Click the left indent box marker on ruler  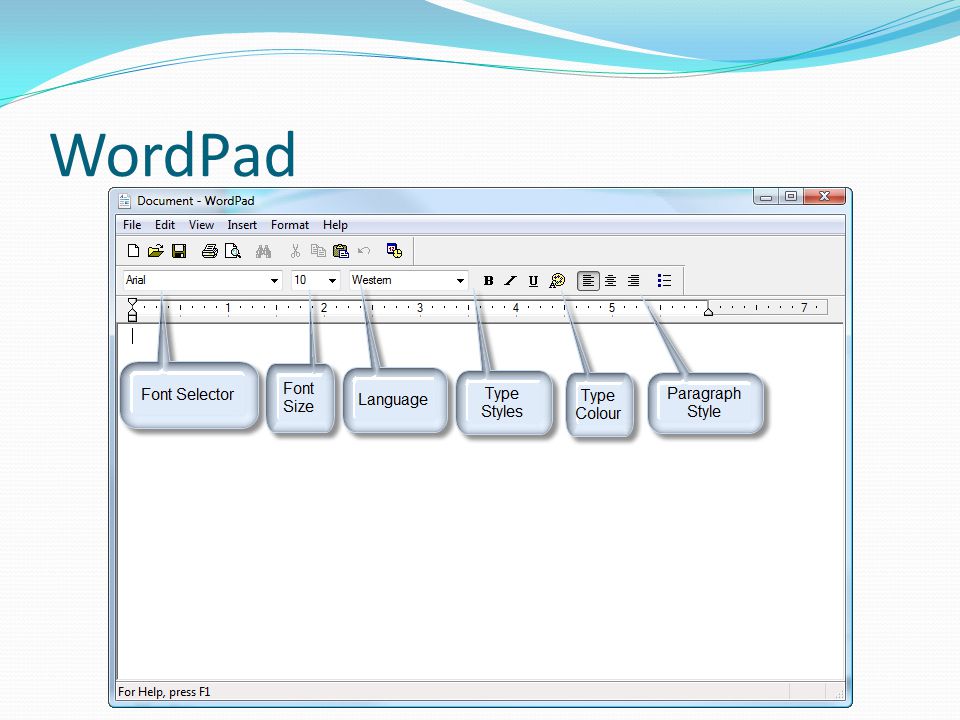[x=132, y=318]
